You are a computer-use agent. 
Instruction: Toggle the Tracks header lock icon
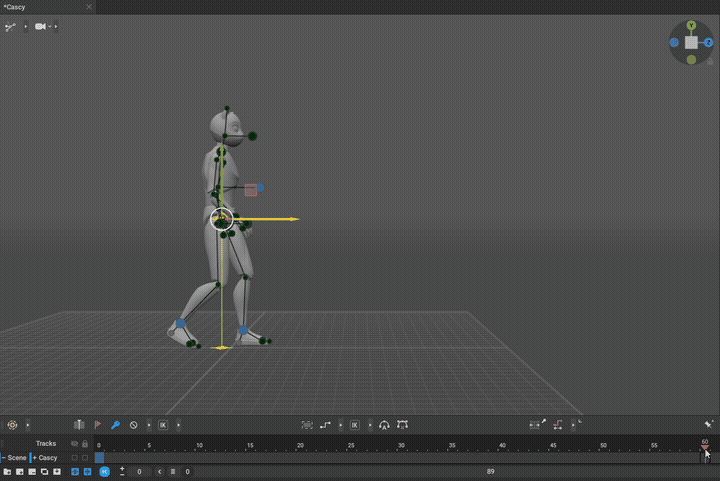[x=85, y=444]
